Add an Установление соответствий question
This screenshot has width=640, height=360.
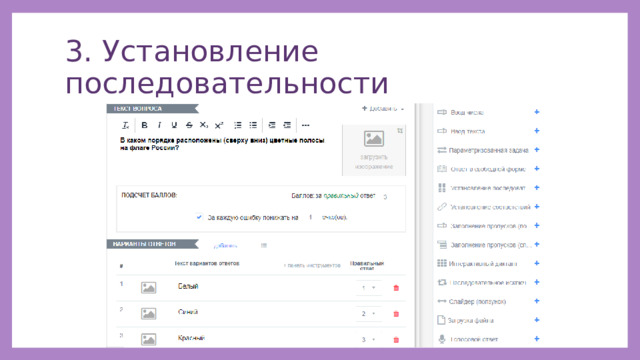click(x=537, y=207)
